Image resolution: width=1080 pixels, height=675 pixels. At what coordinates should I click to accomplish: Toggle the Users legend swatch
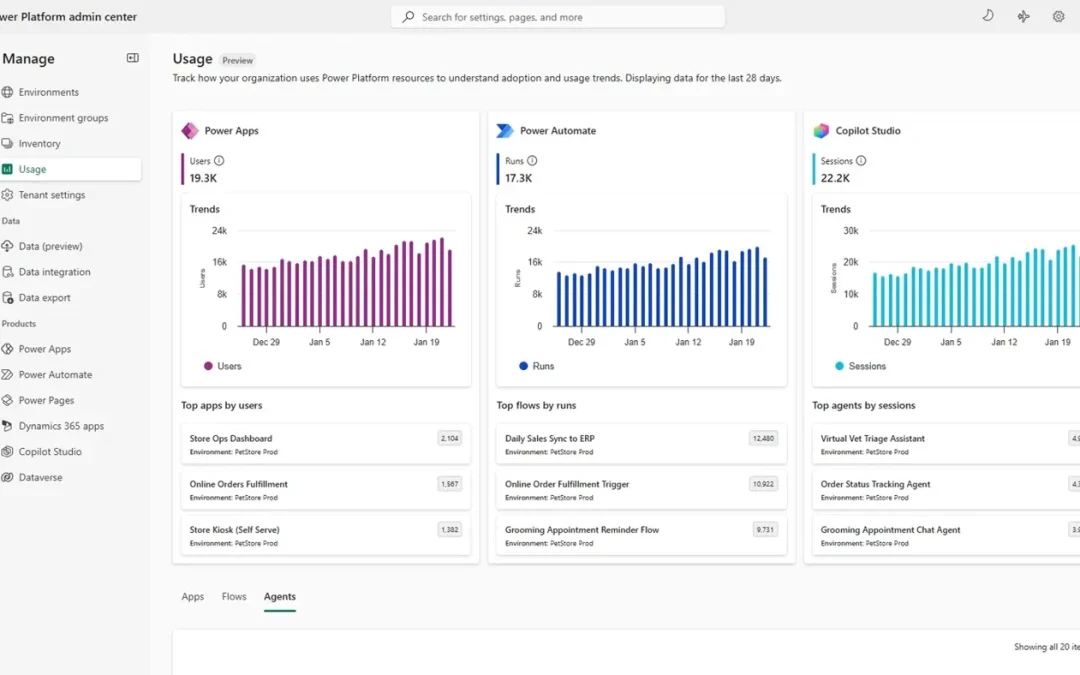[208, 366]
